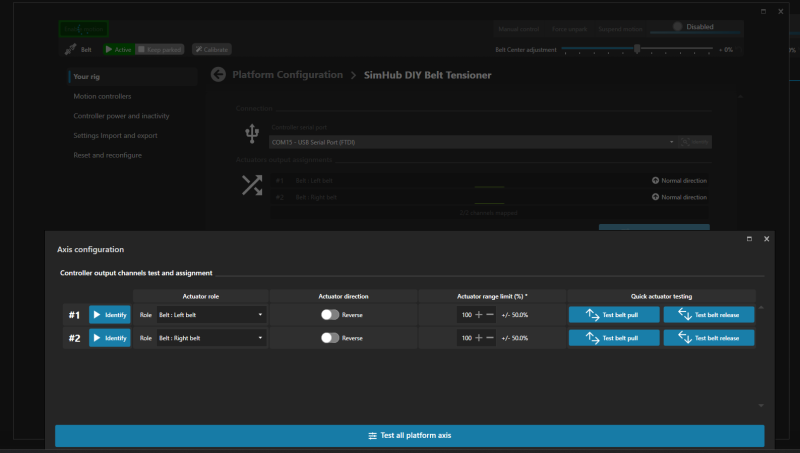The height and width of the screenshot is (453, 800).
Task: Select the #2 Right belt assignment row
Action: coord(490,197)
